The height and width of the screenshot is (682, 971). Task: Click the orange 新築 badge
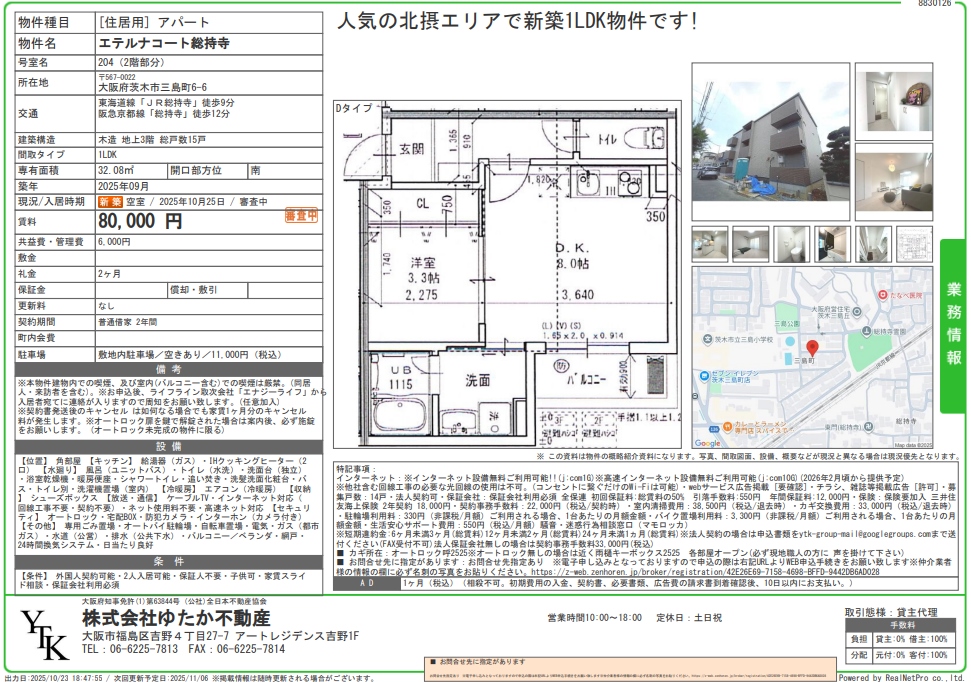(x=110, y=202)
